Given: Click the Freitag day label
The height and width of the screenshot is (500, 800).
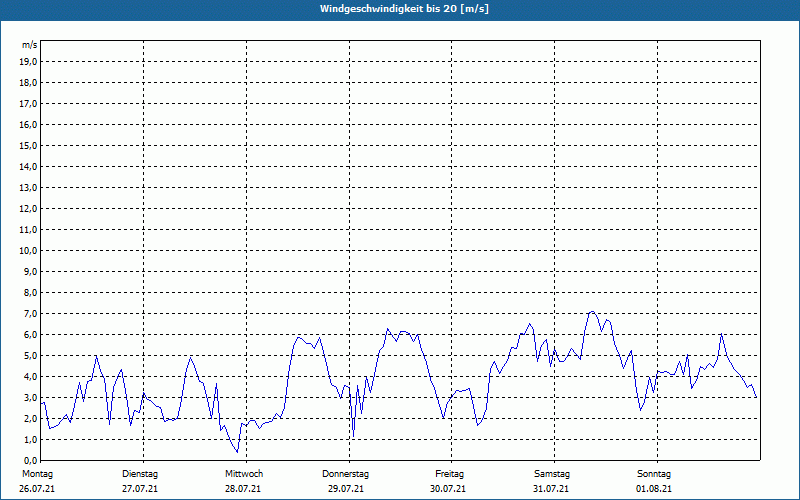Looking at the screenshot, I should tap(449, 474).
